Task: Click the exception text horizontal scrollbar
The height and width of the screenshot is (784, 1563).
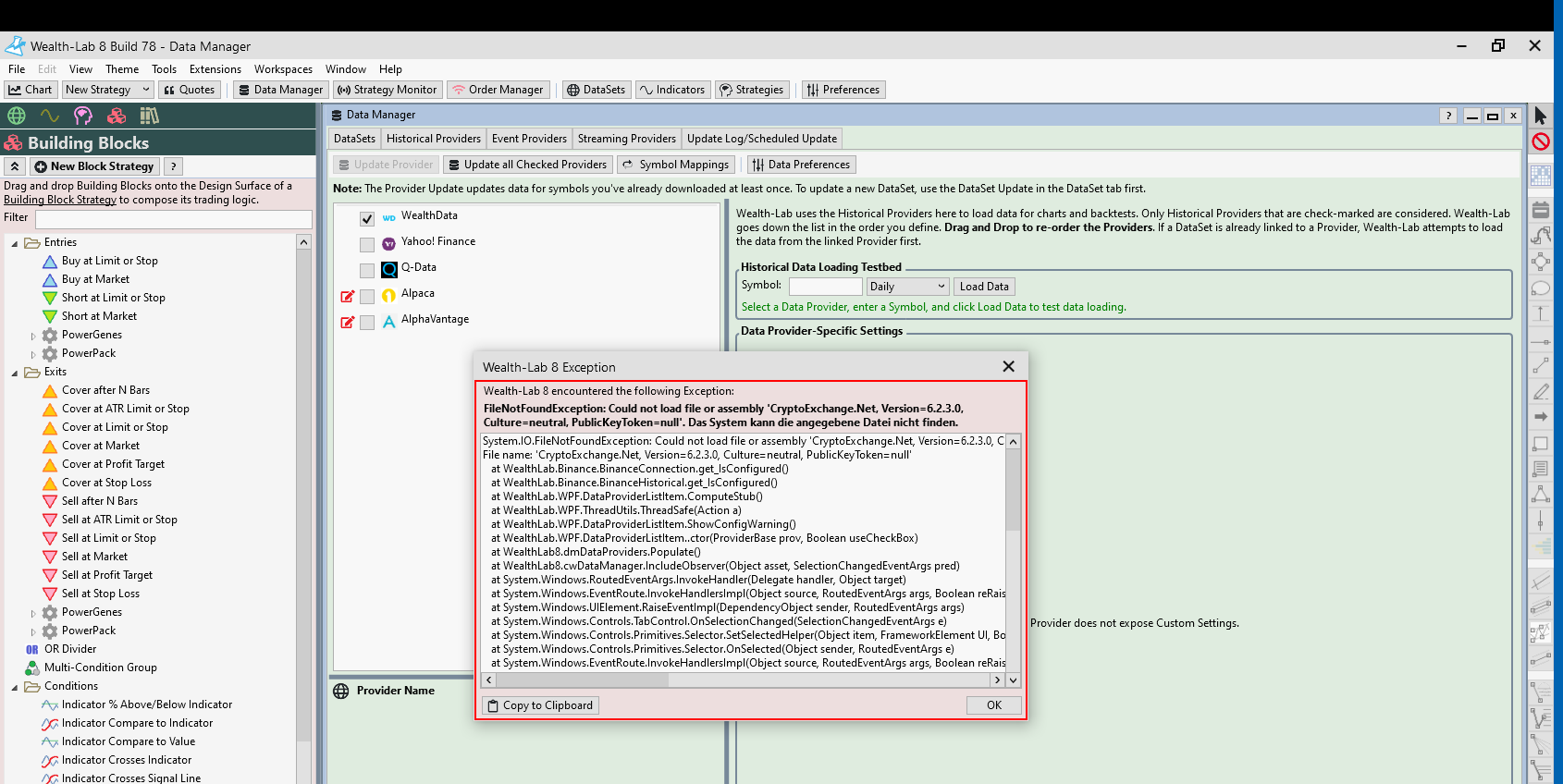Action: tap(744, 680)
